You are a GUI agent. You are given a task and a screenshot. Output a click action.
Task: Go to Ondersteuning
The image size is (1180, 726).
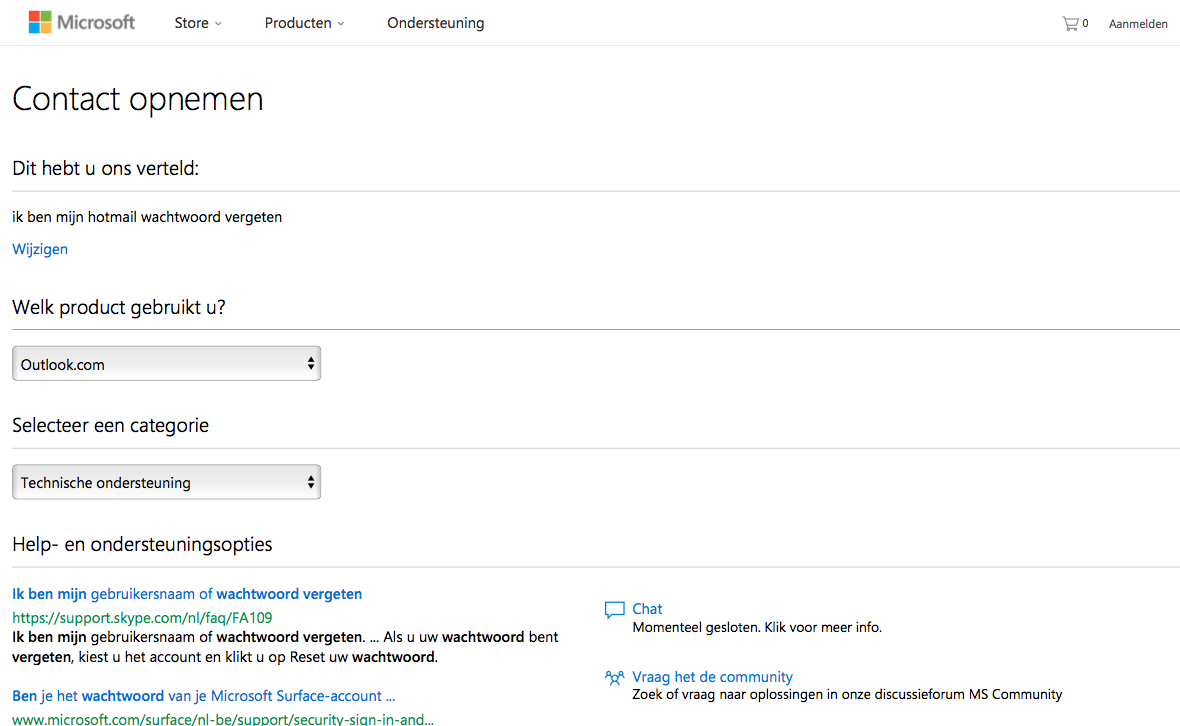tap(436, 23)
